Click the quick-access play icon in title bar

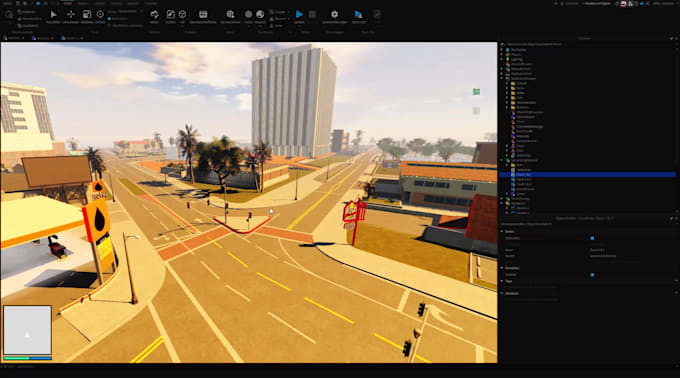[x=38, y=3]
